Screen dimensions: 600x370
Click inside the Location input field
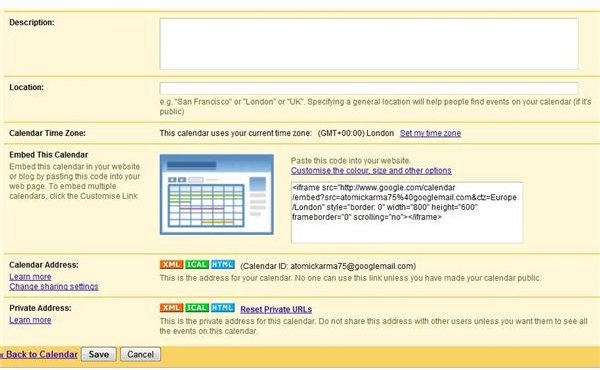[x=369, y=88]
